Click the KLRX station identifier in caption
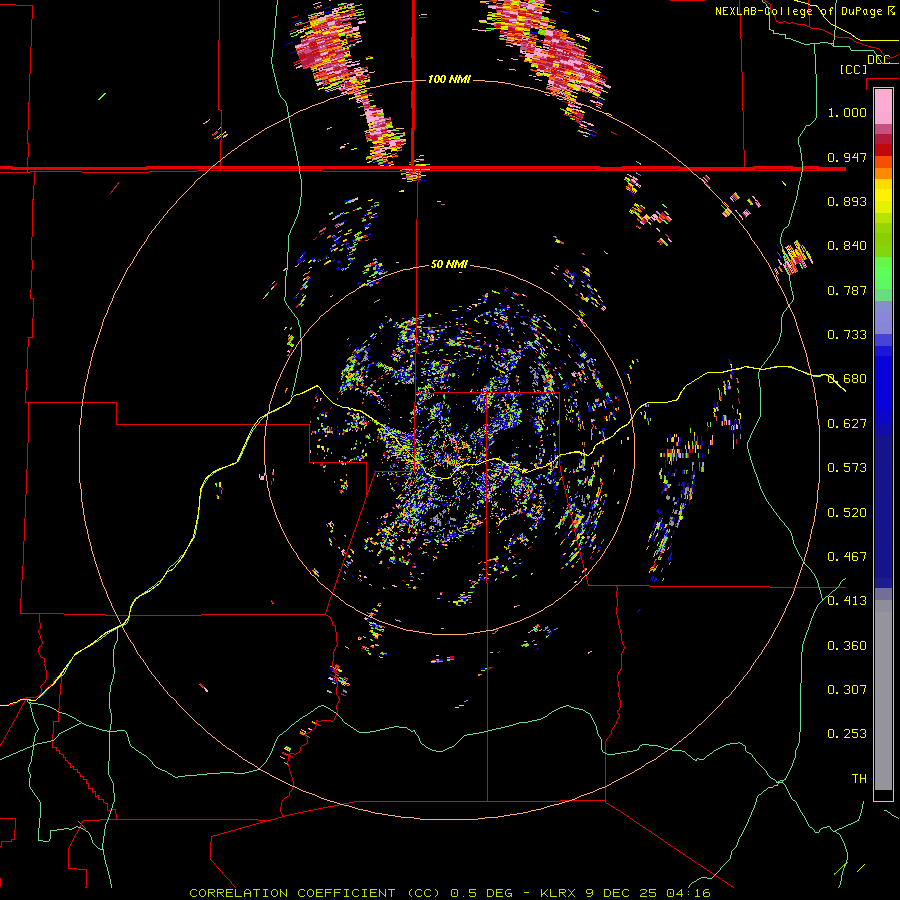Viewport: 900px width, 900px height. (557, 893)
